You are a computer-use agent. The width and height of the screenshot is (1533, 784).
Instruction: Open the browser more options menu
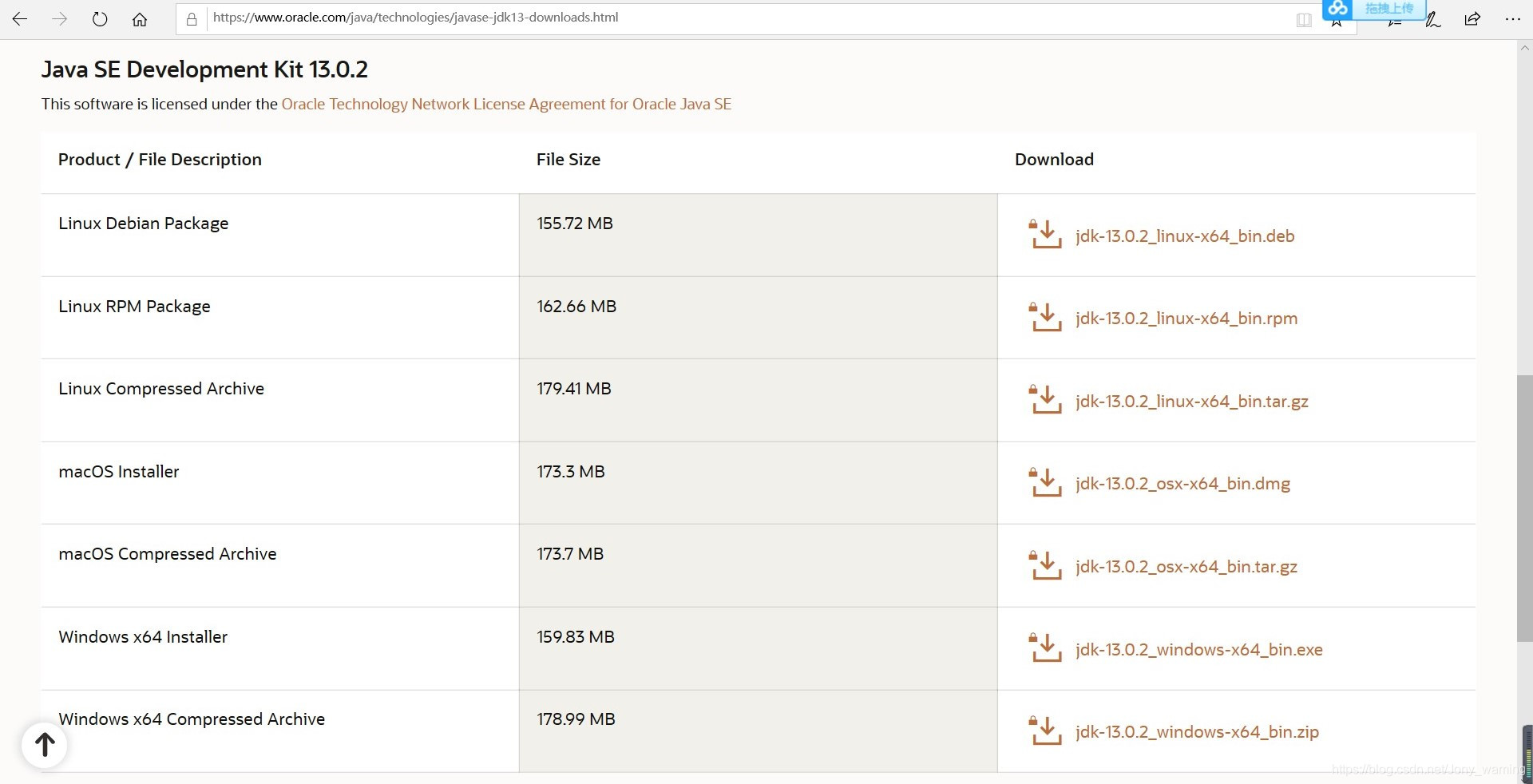1512,19
